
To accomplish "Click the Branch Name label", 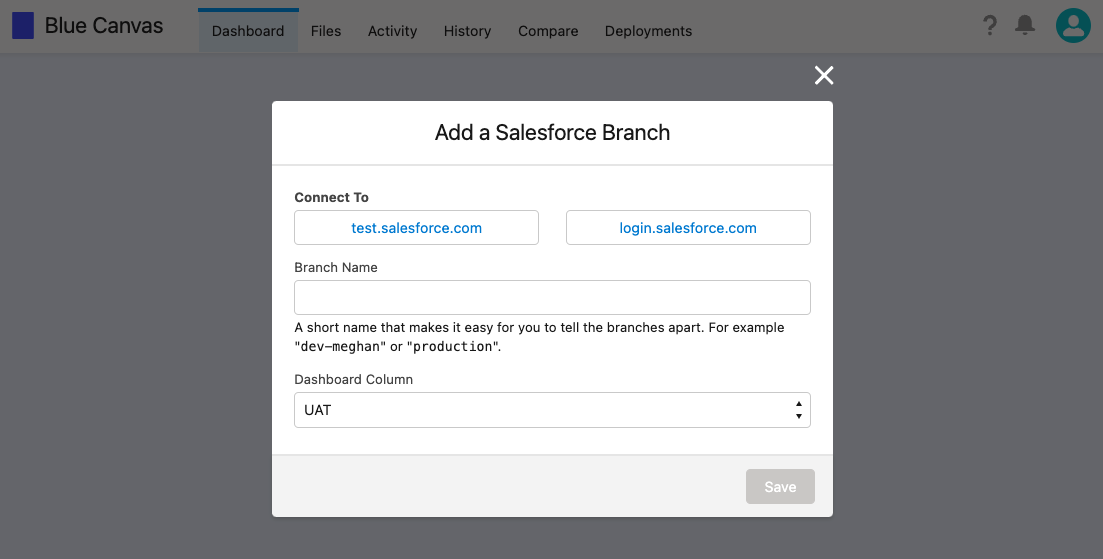I will 336,267.
